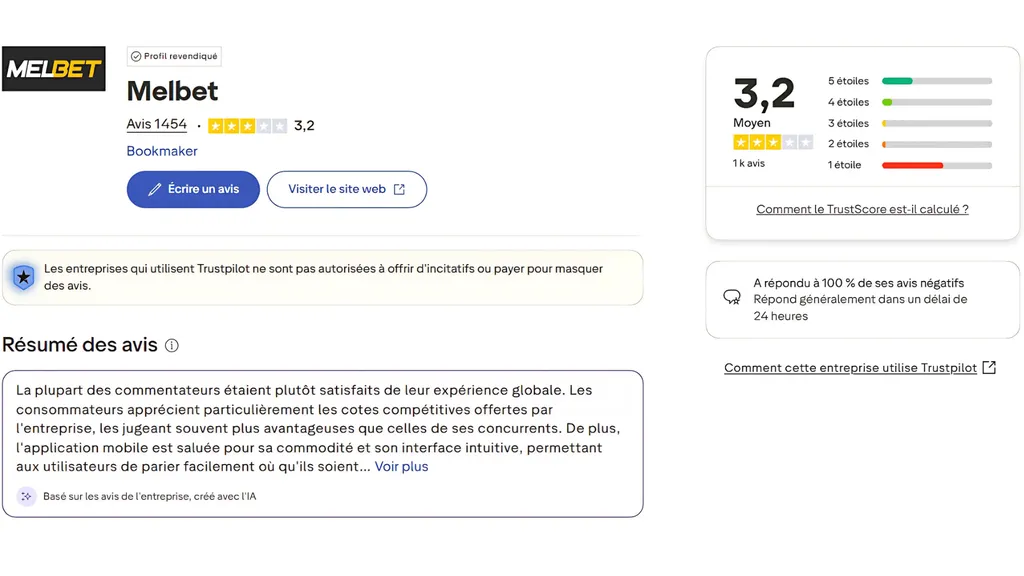Click the 1 étoile red rating bar

[x=936, y=164]
